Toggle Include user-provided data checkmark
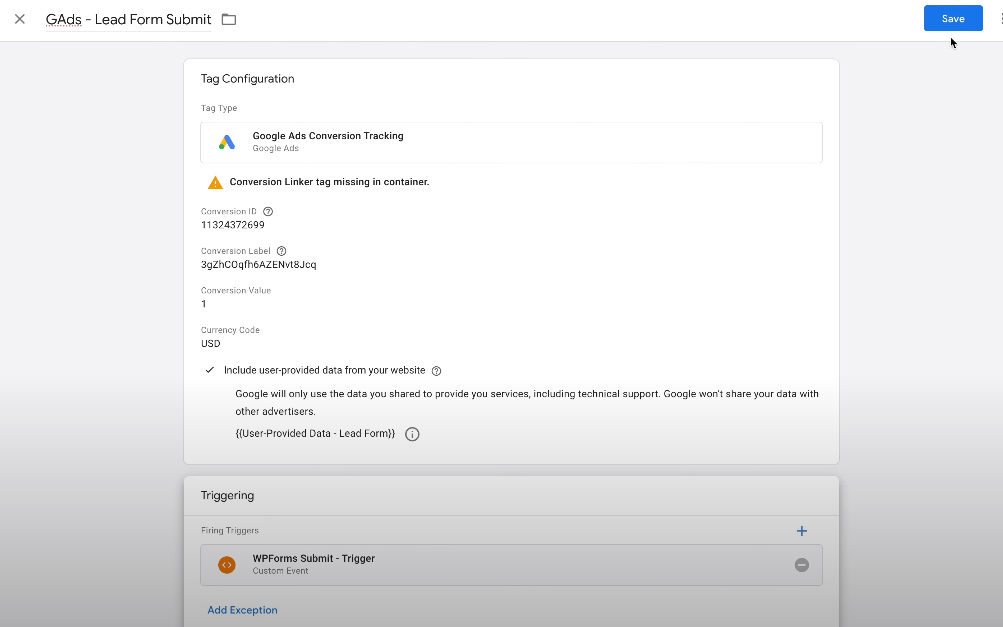1003x627 pixels. coord(210,370)
